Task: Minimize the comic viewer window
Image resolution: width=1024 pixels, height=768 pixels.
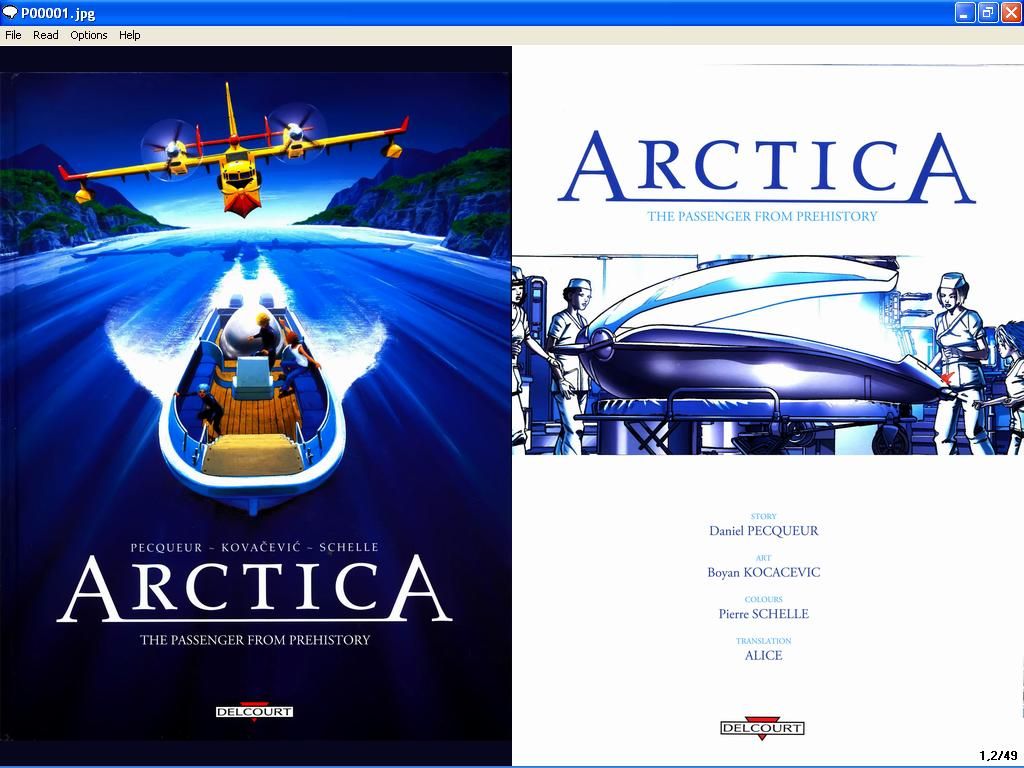Action: (x=965, y=12)
